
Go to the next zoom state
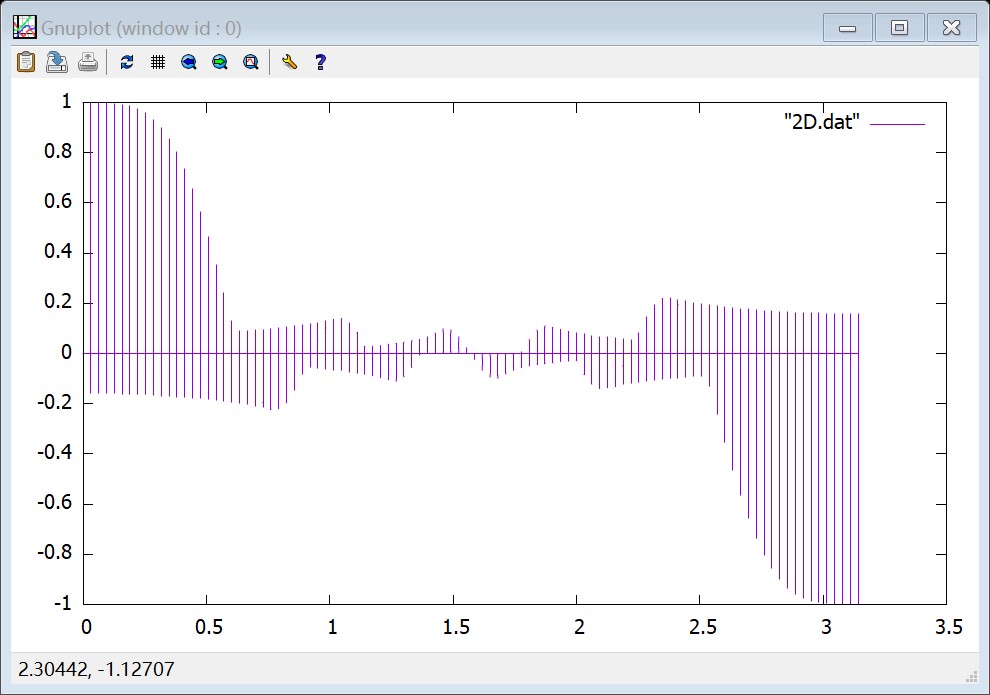tap(219, 62)
